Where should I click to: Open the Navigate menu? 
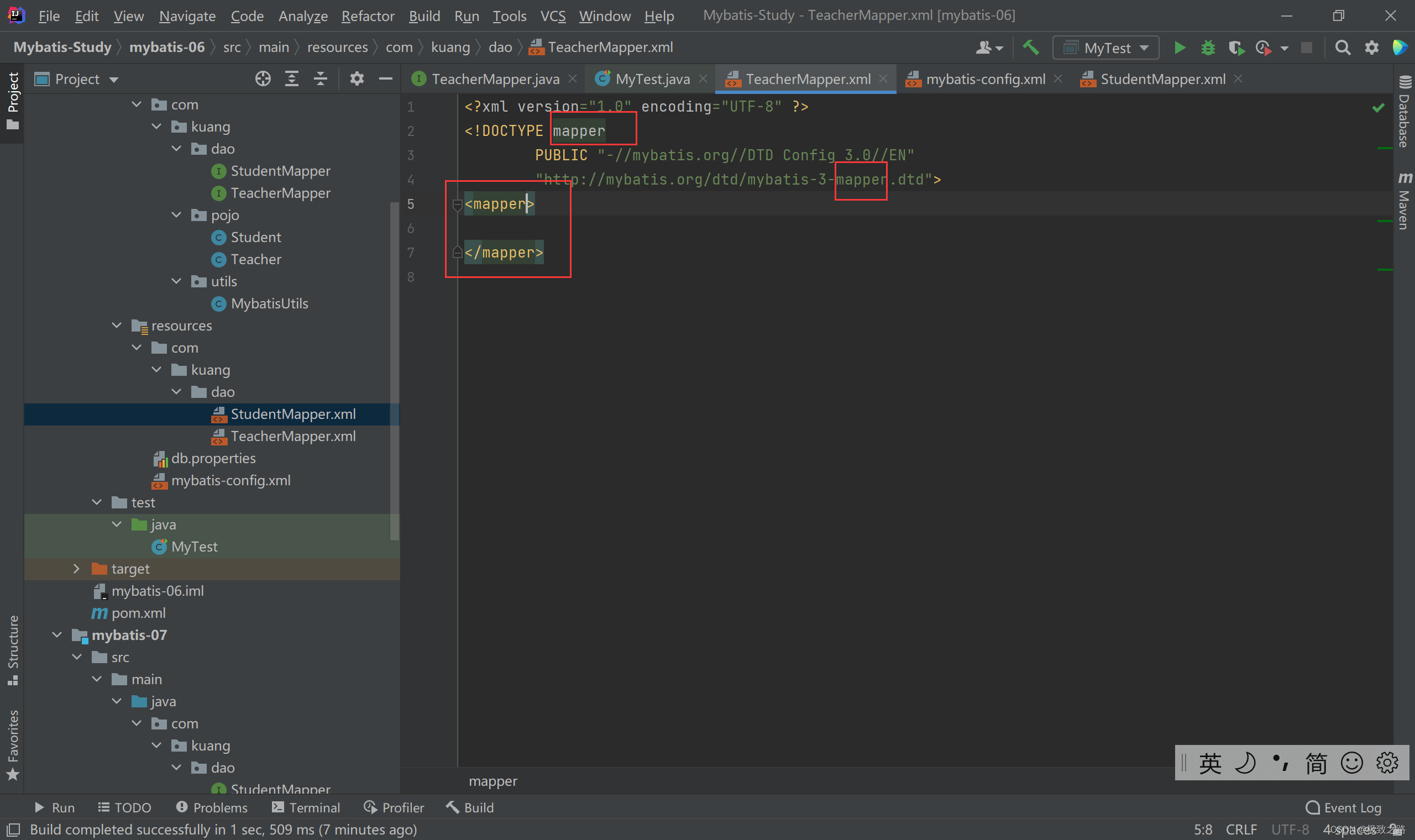point(187,16)
